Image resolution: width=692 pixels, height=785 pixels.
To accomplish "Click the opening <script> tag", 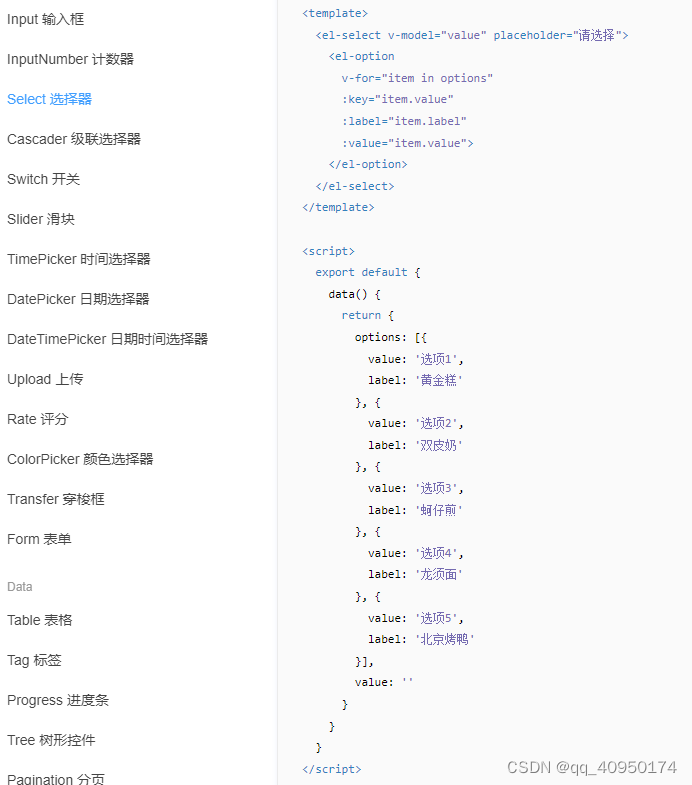I will (328, 251).
